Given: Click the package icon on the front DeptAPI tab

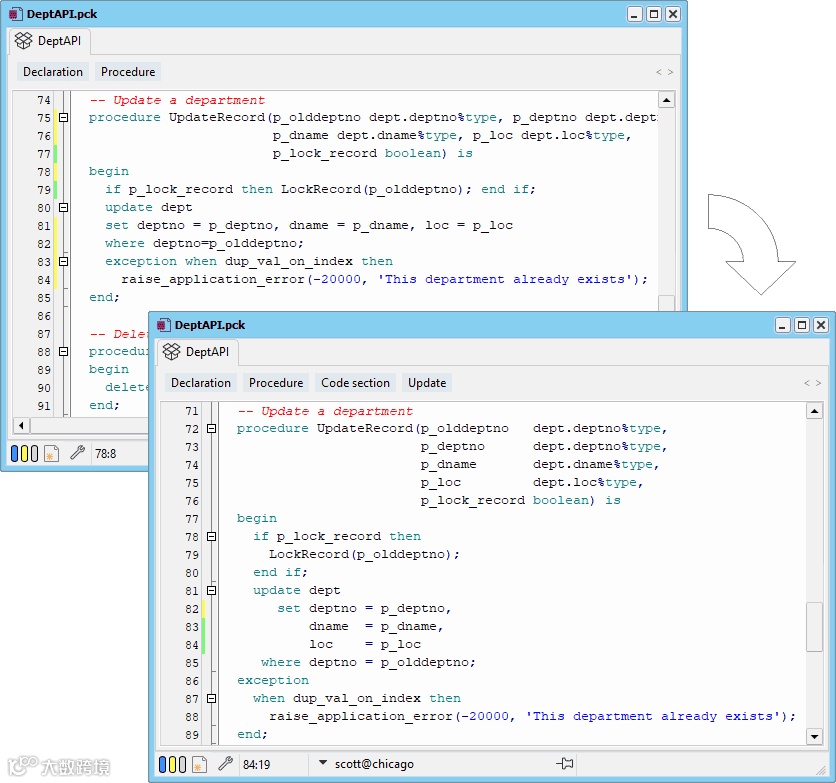Looking at the screenshot, I should tap(171, 352).
